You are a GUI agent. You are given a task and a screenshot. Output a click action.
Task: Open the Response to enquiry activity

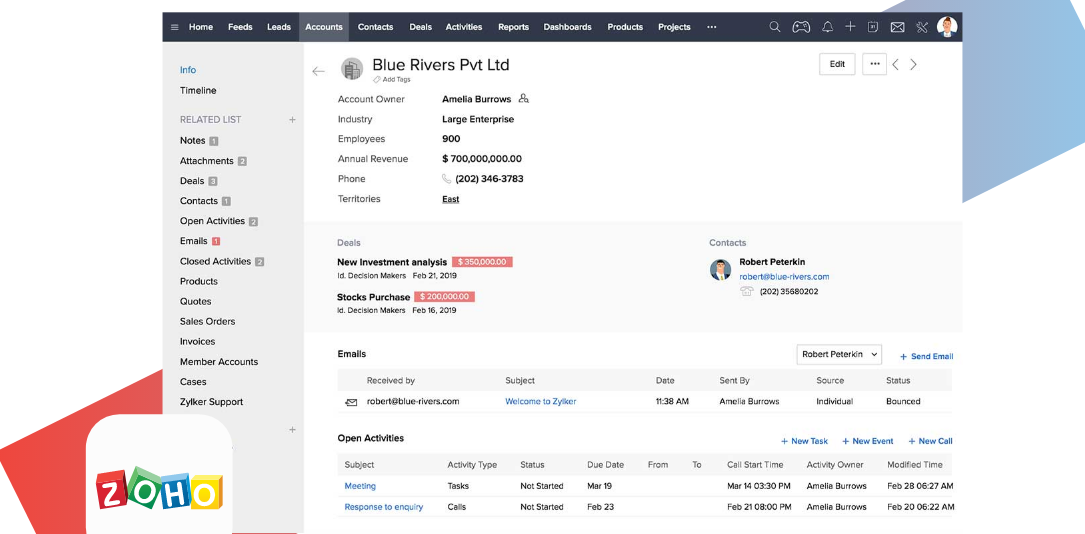[x=383, y=507]
